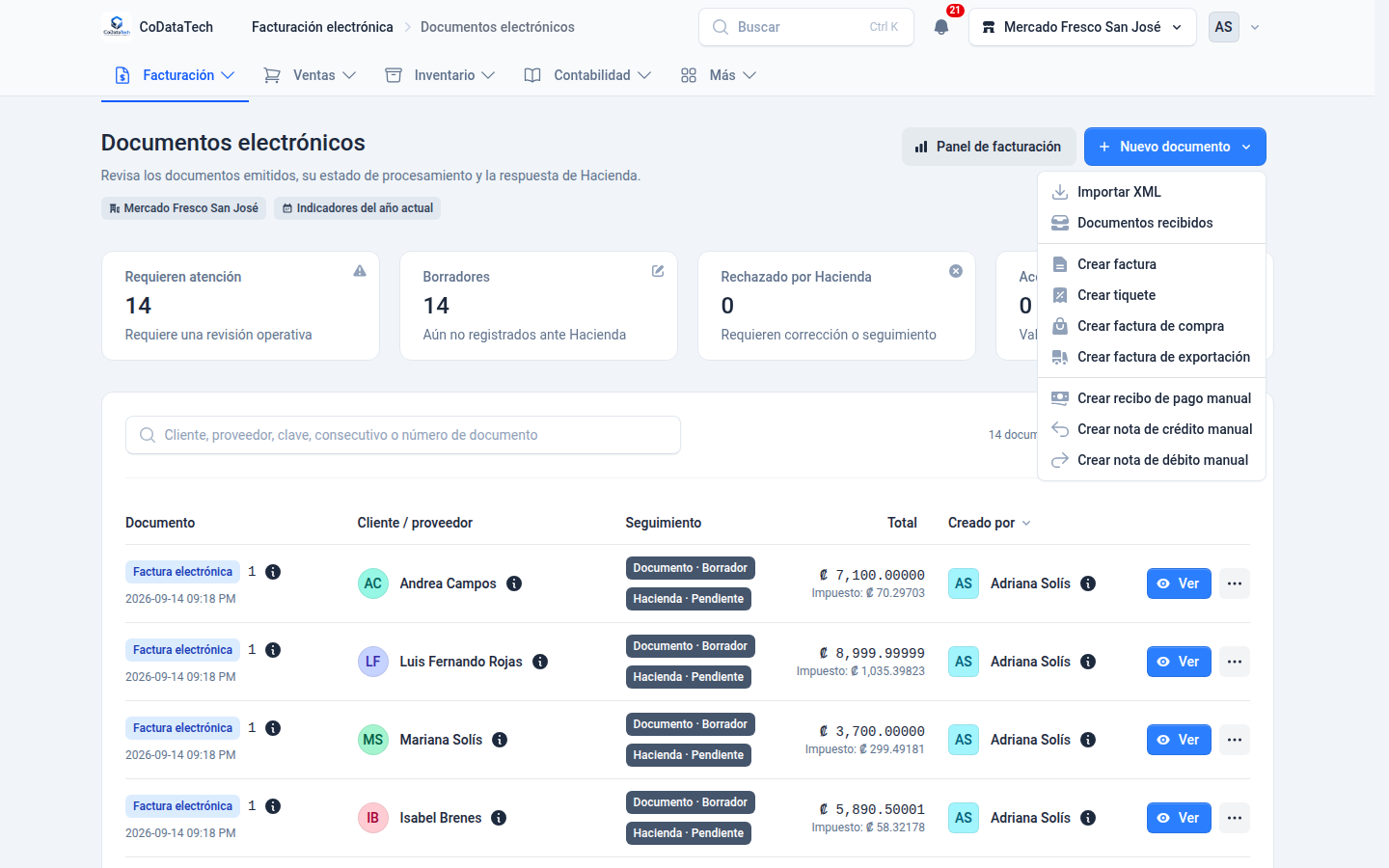Select Documentos recibidos menu entry
The width and height of the screenshot is (1389, 868).
point(1152,223)
